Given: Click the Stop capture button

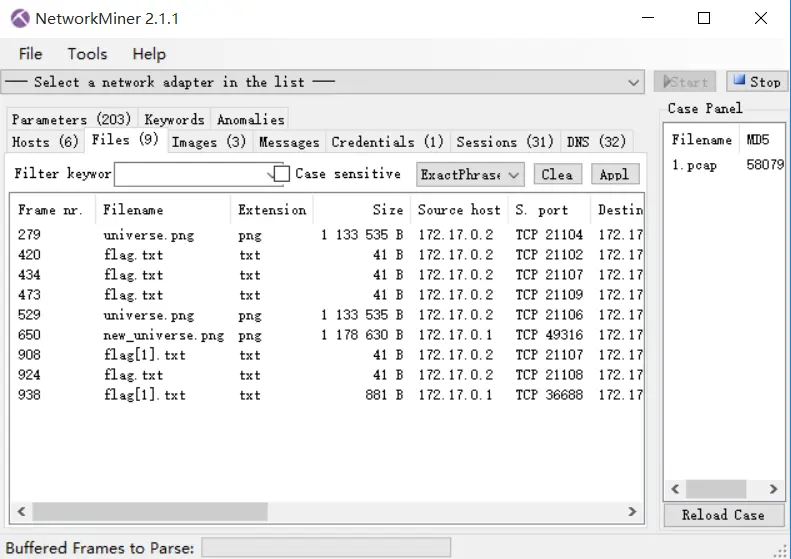Looking at the screenshot, I should point(757,81).
